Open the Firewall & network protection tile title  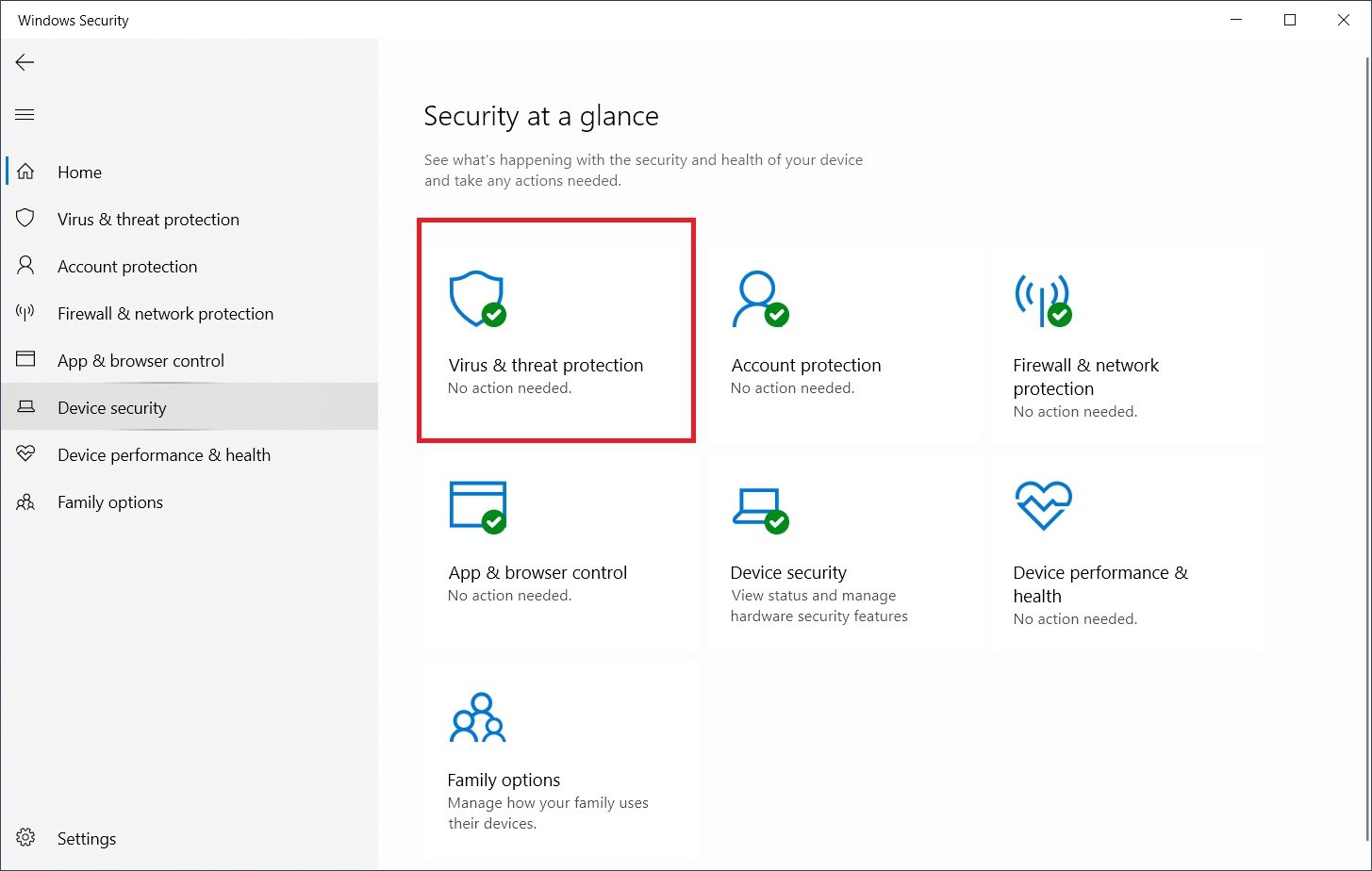1086,377
